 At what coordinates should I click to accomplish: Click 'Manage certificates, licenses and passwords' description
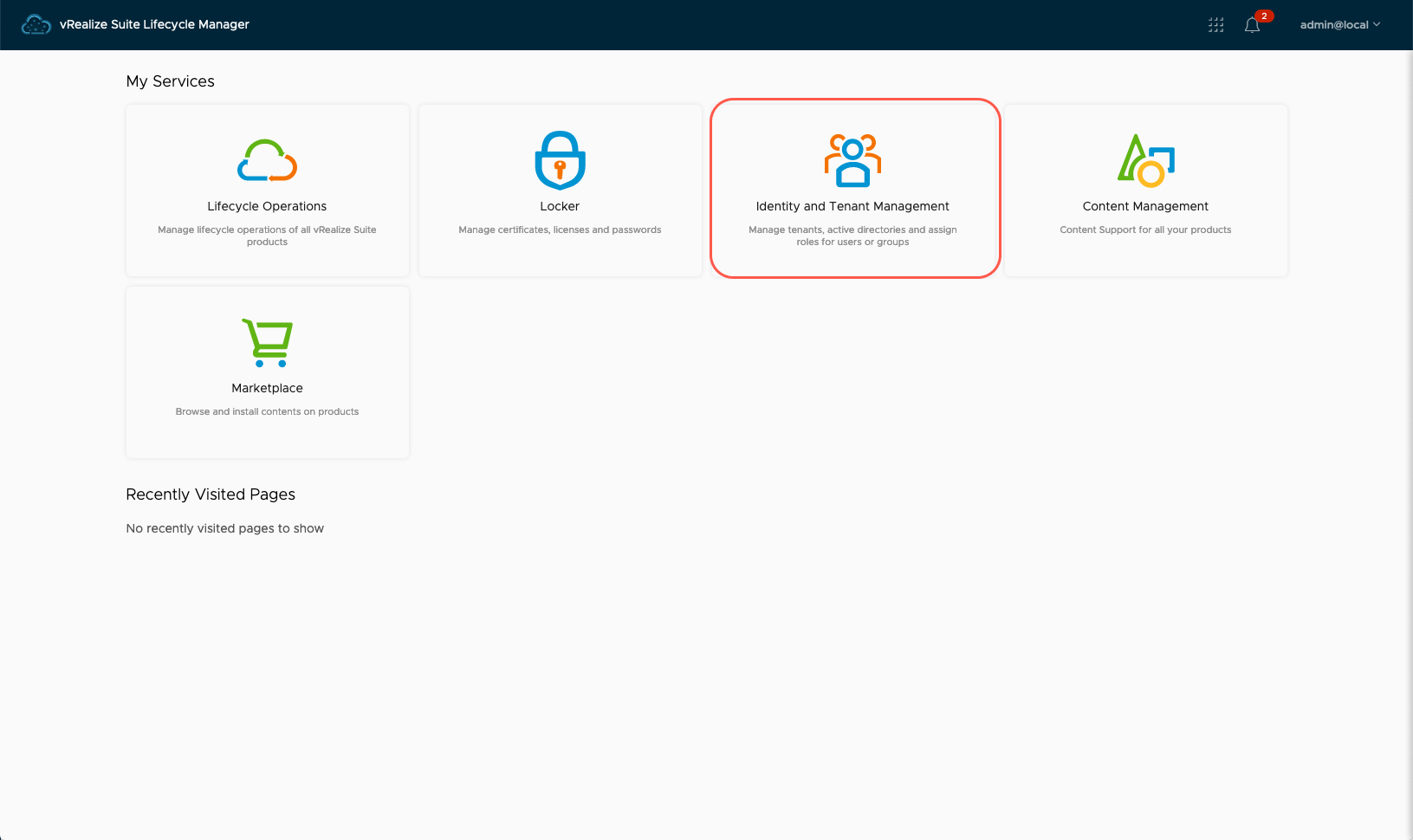560,229
